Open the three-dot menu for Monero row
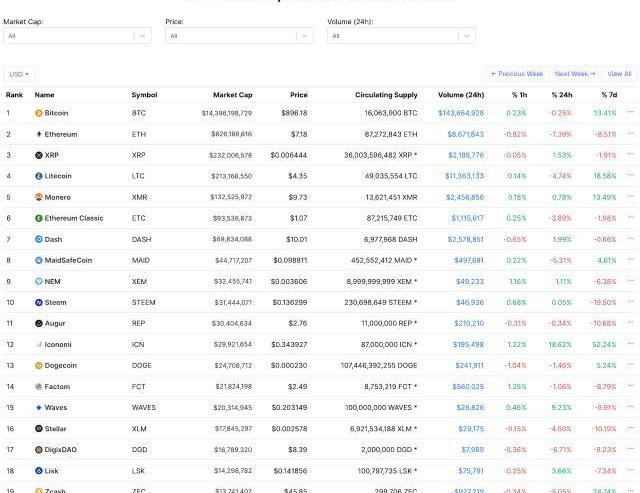Screen dimensions: 640x493 pyautogui.click(x=631, y=195)
